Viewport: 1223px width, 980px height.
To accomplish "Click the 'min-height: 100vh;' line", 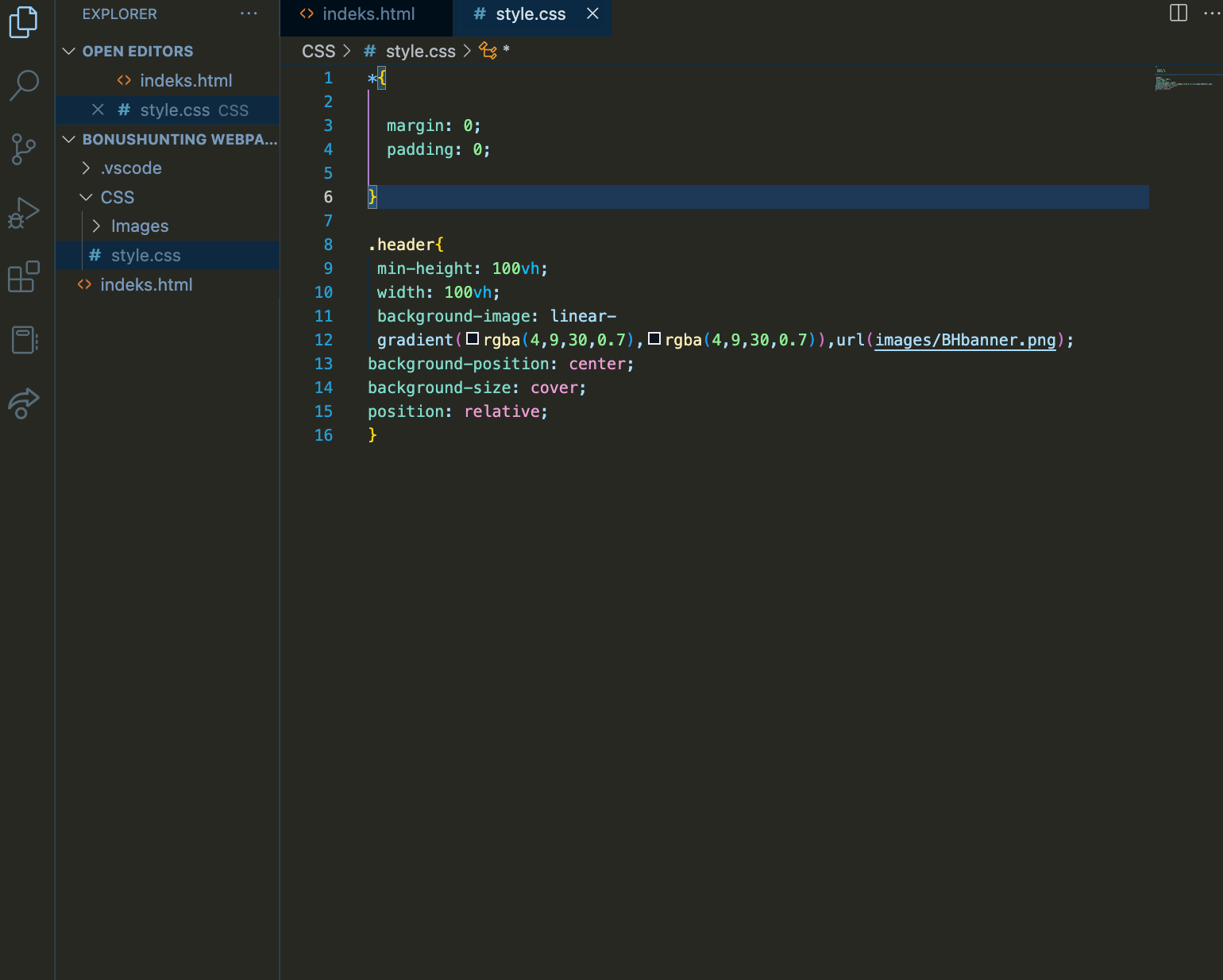I will point(462,268).
